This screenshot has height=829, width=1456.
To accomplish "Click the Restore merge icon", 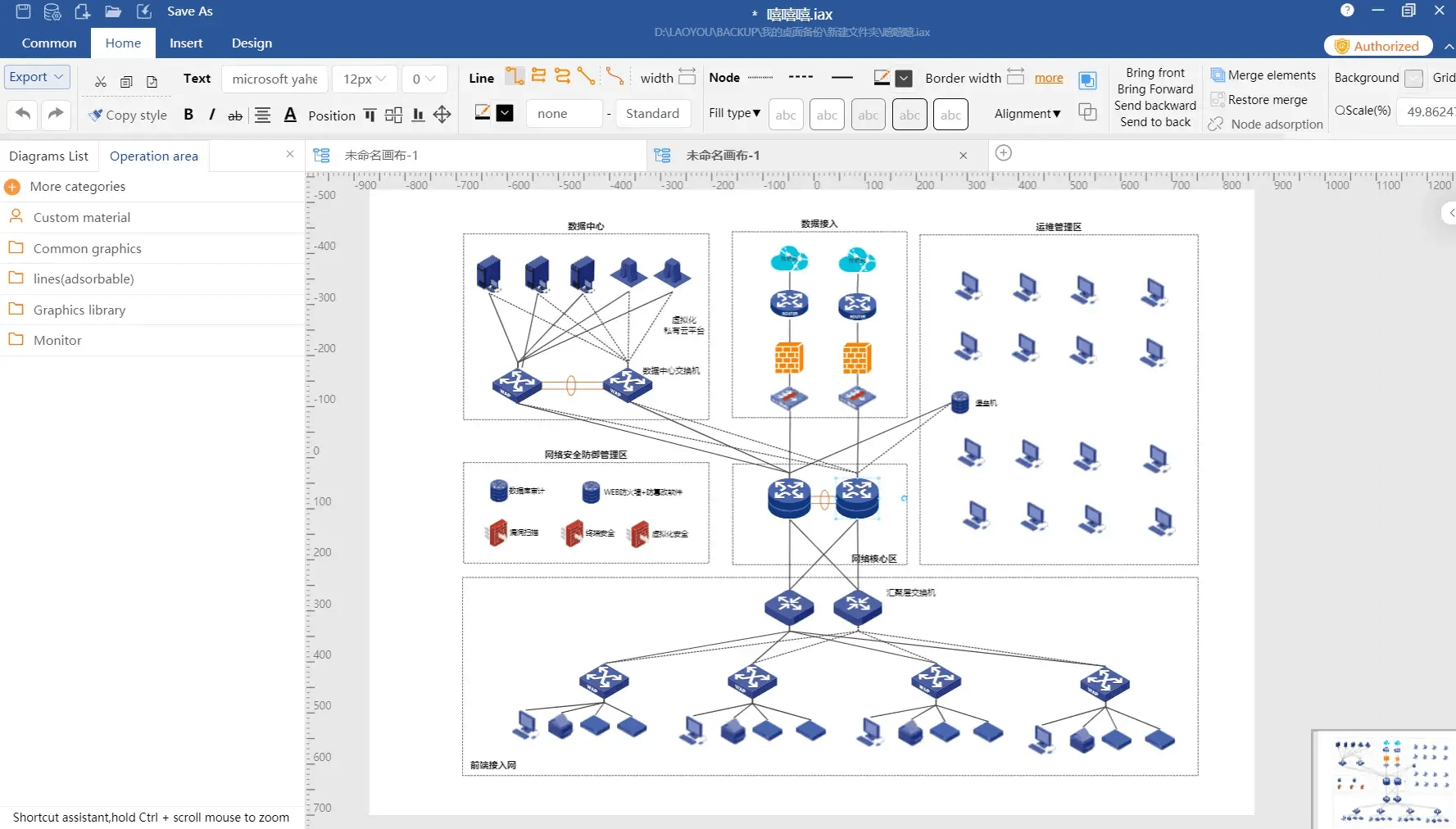I will click(x=1218, y=100).
